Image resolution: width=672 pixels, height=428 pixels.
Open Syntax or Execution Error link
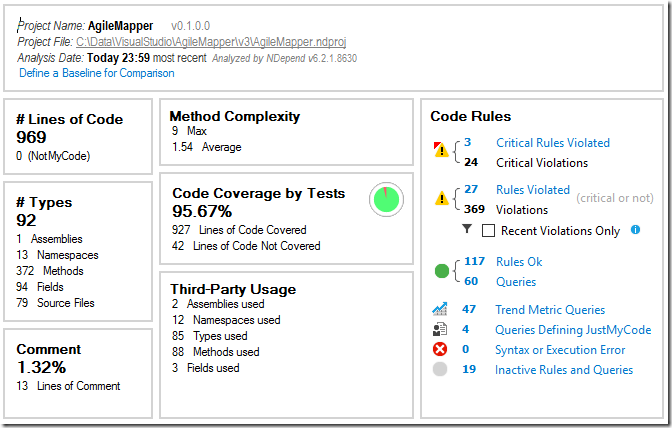point(560,350)
